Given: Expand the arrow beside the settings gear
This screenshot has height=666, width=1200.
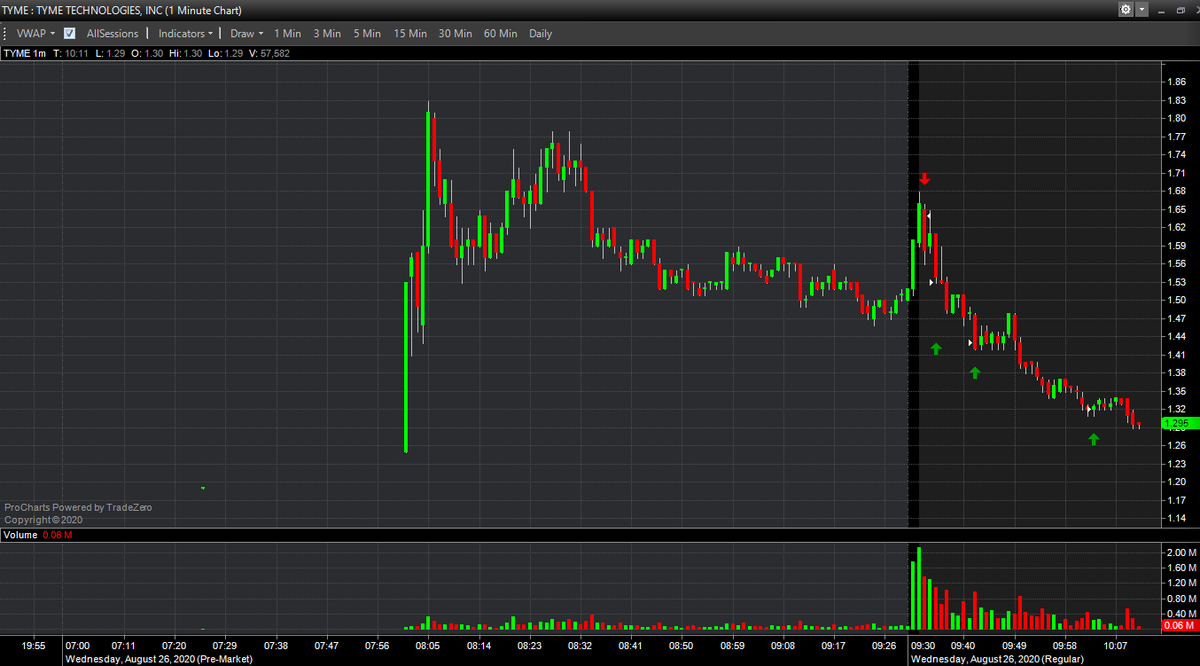Looking at the screenshot, I should [x=1140, y=9].
